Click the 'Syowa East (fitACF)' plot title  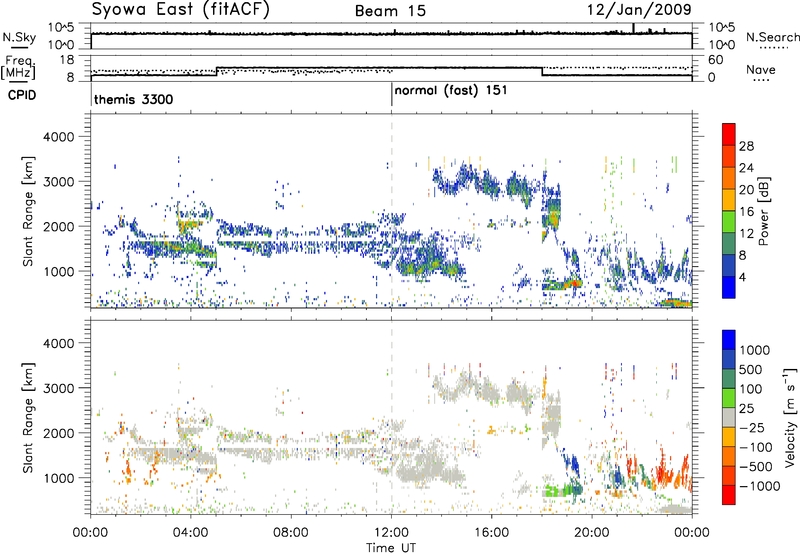tap(180, 9)
